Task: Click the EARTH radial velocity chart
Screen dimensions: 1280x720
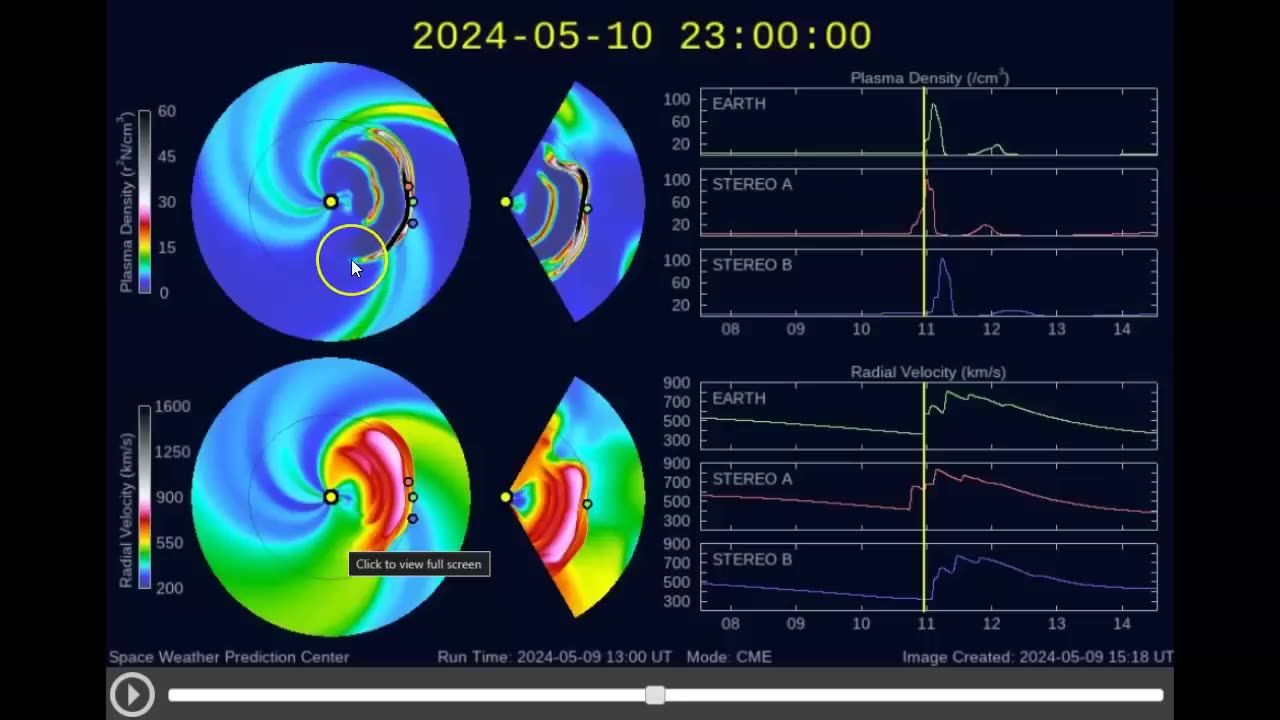Action: (x=929, y=416)
